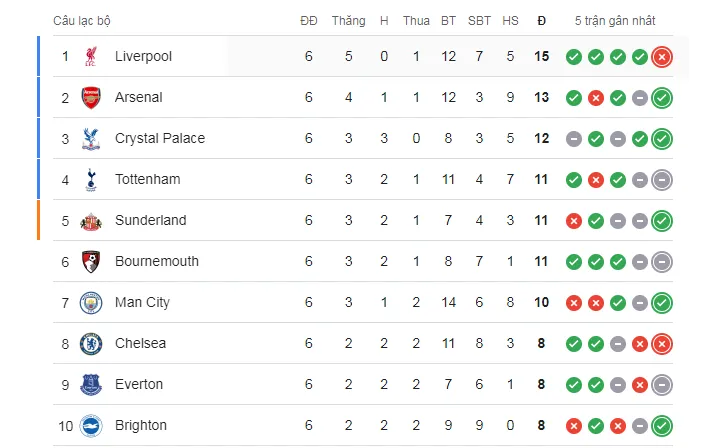Click the "Thắng" column header

348,20
